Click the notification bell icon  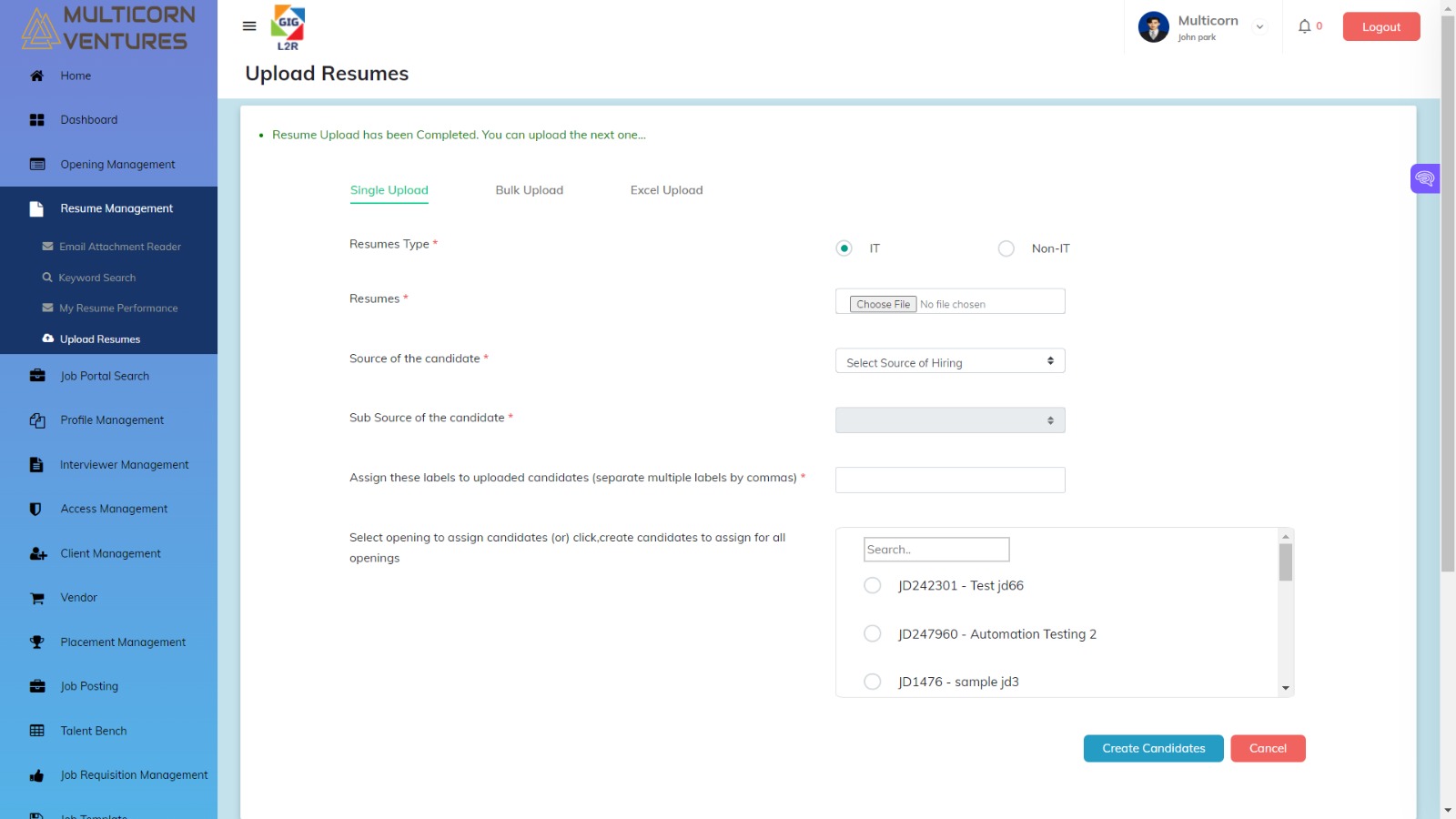pos(1304,26)
